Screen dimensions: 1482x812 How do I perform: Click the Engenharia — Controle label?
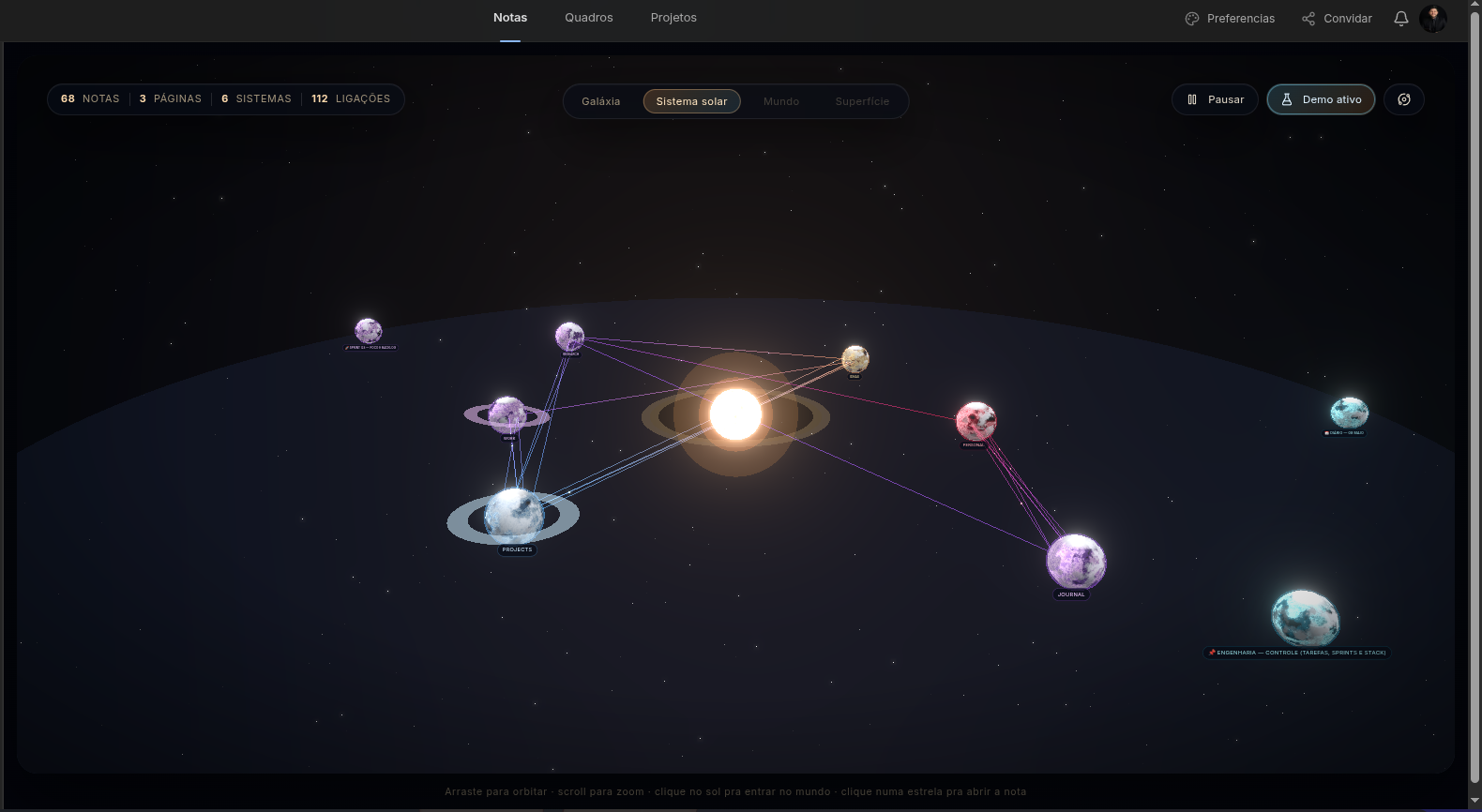(1296, 653)
